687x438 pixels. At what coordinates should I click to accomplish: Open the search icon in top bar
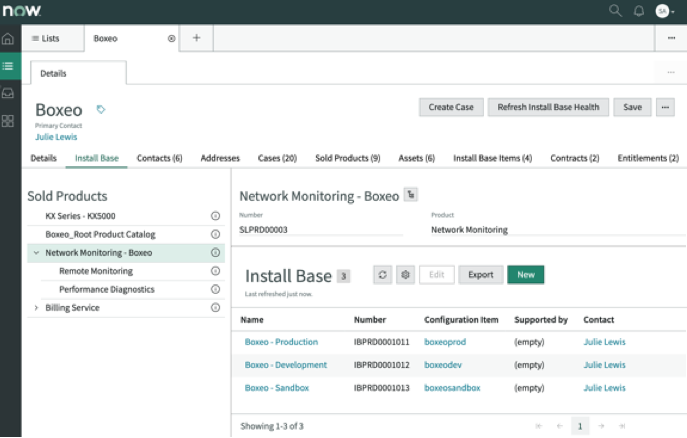click(615, 11)
